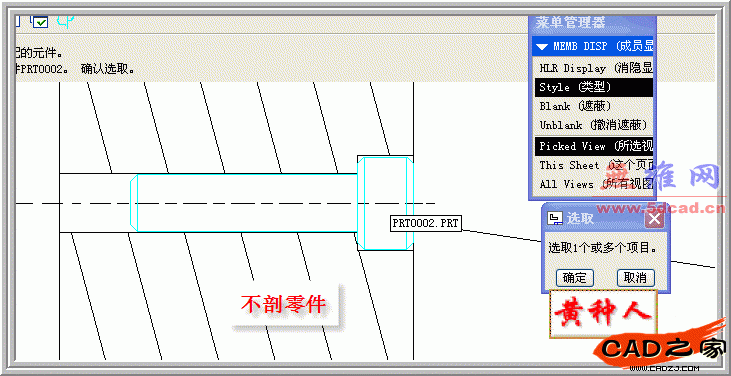Choose HLR Display menu entry
731x376 pixels.
594,68
